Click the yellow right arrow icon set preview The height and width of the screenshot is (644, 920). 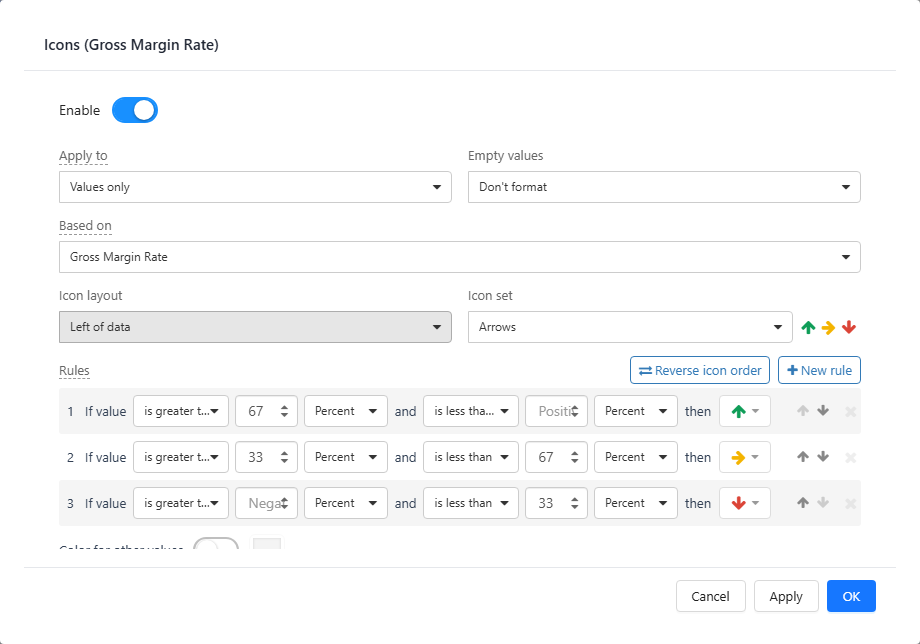point(828,327)
